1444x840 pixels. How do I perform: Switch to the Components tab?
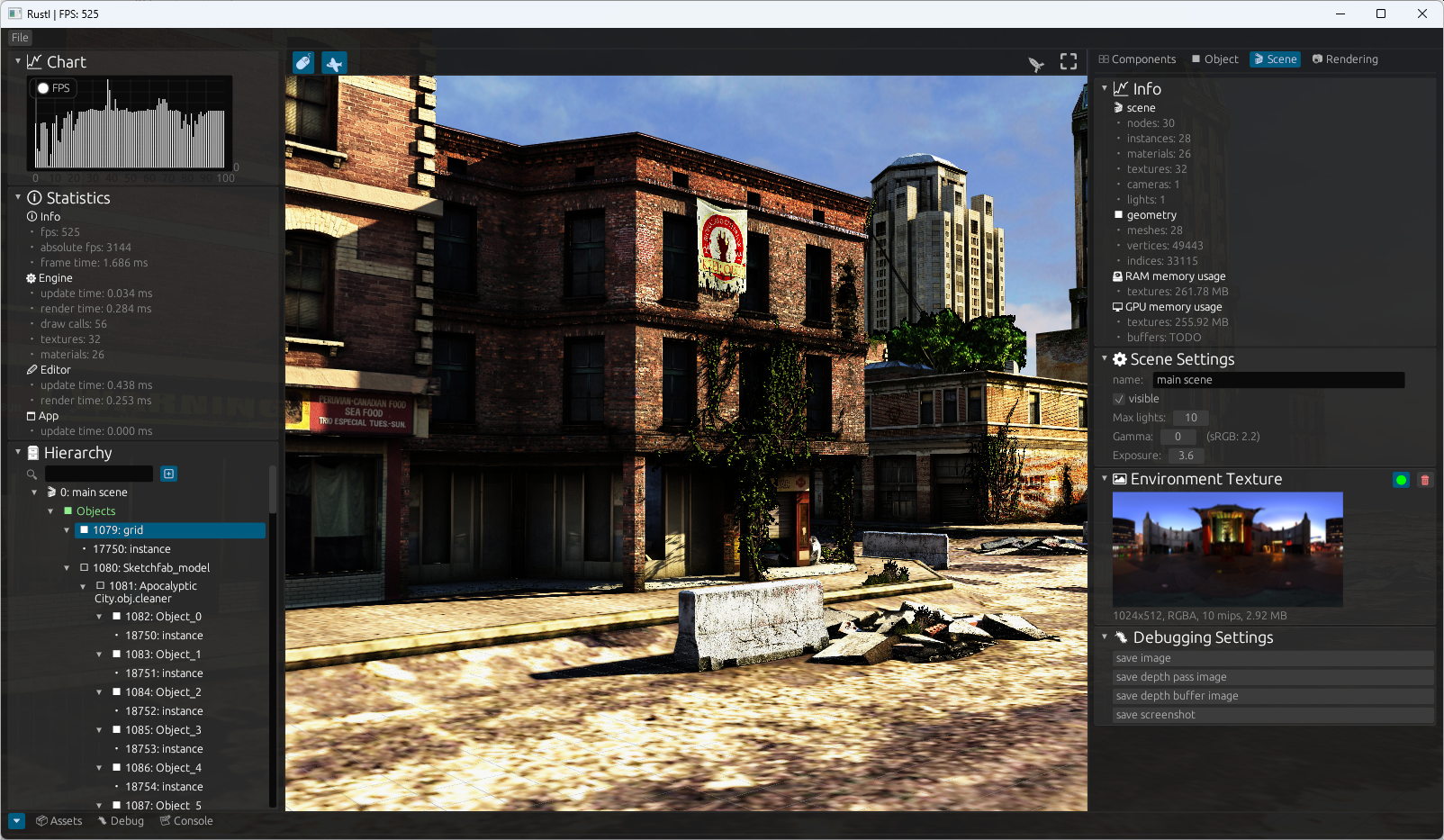[x=1137, y=59]
